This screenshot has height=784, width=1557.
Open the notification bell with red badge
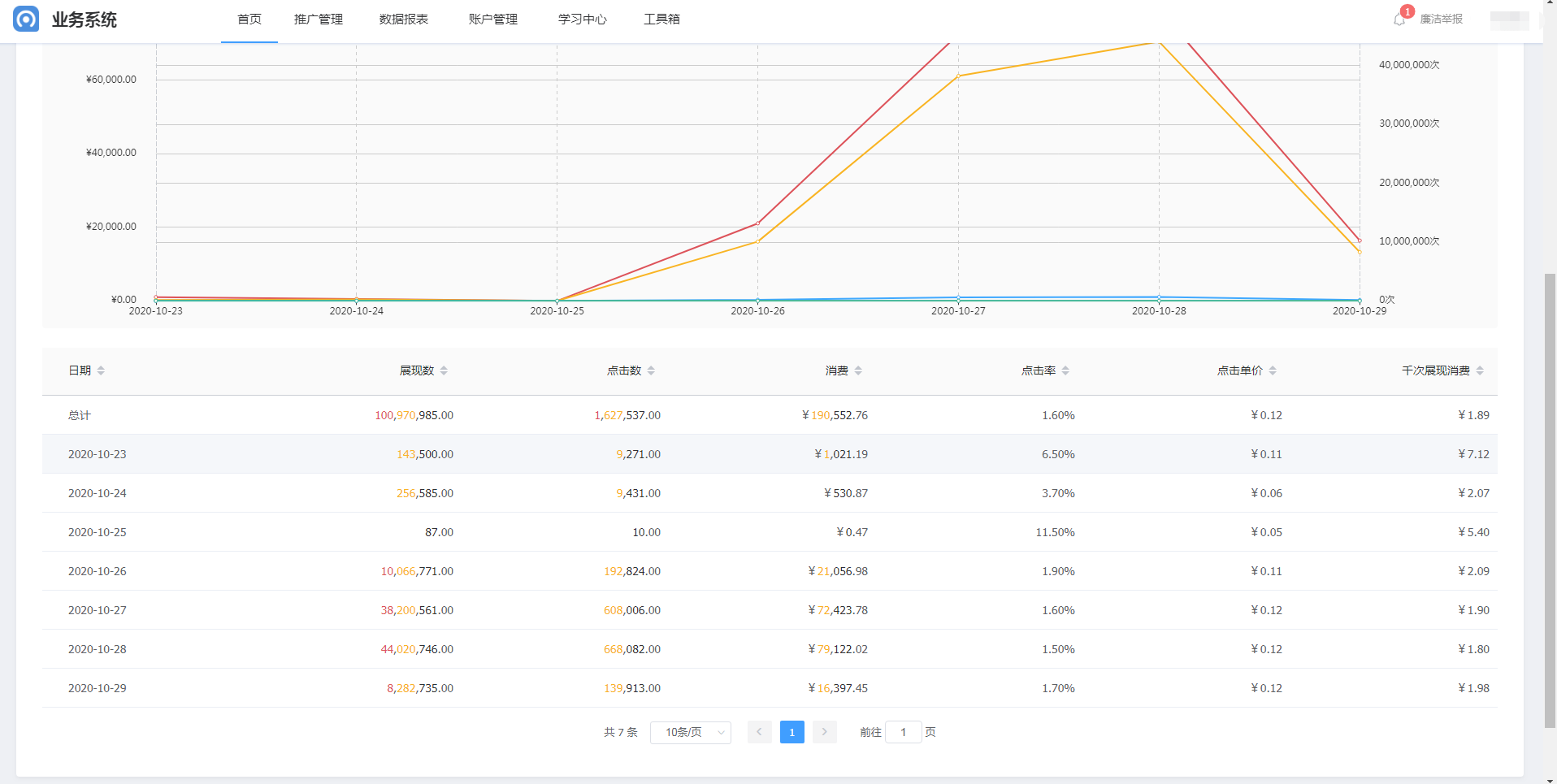(1399, 19)
